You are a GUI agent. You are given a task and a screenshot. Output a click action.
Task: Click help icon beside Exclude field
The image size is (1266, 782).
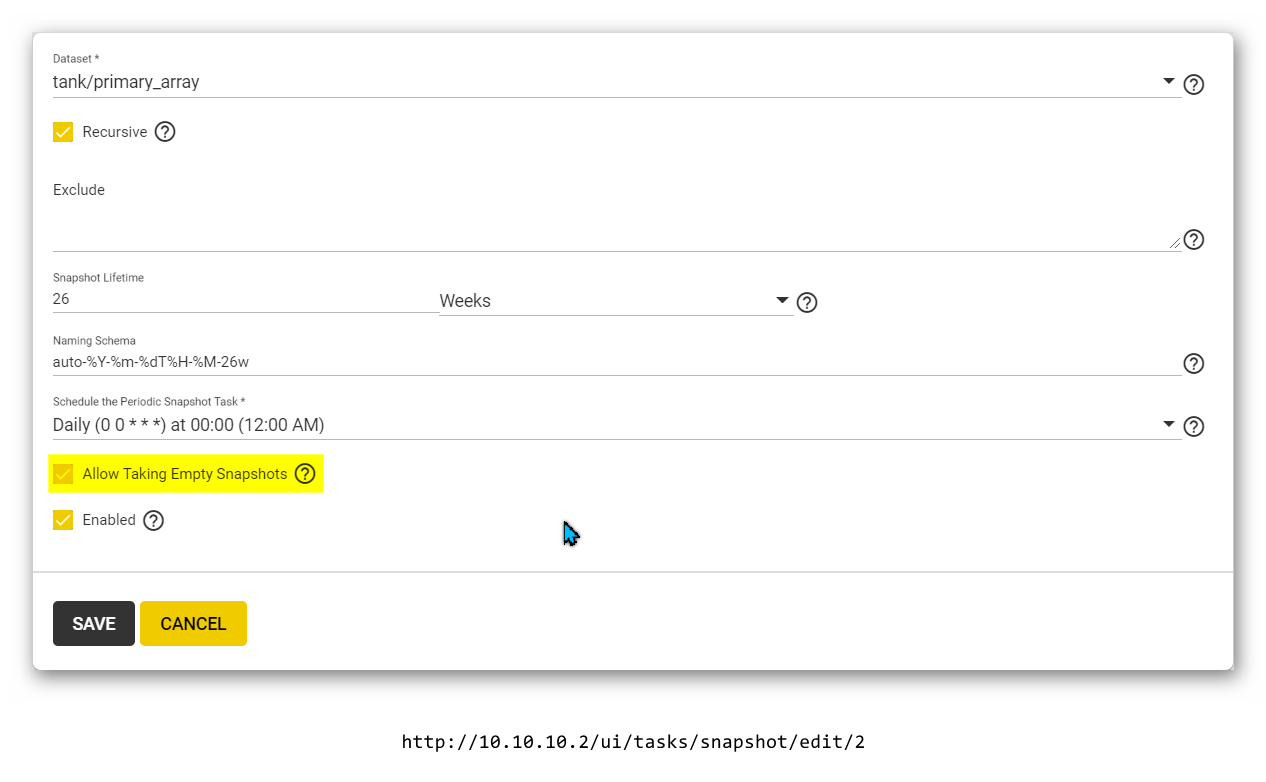(x=1193, y=240)
